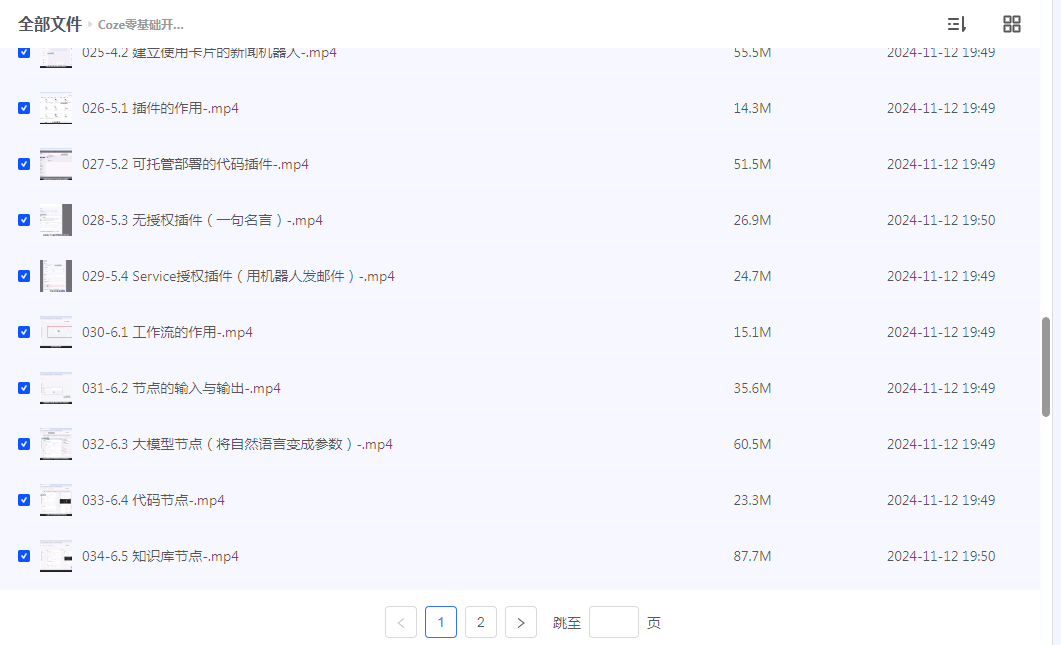The width and height of the screenshot is (1061, 645).
Task: Open 029-5.4 Service授权插件 video file
Action: point(238,276)
